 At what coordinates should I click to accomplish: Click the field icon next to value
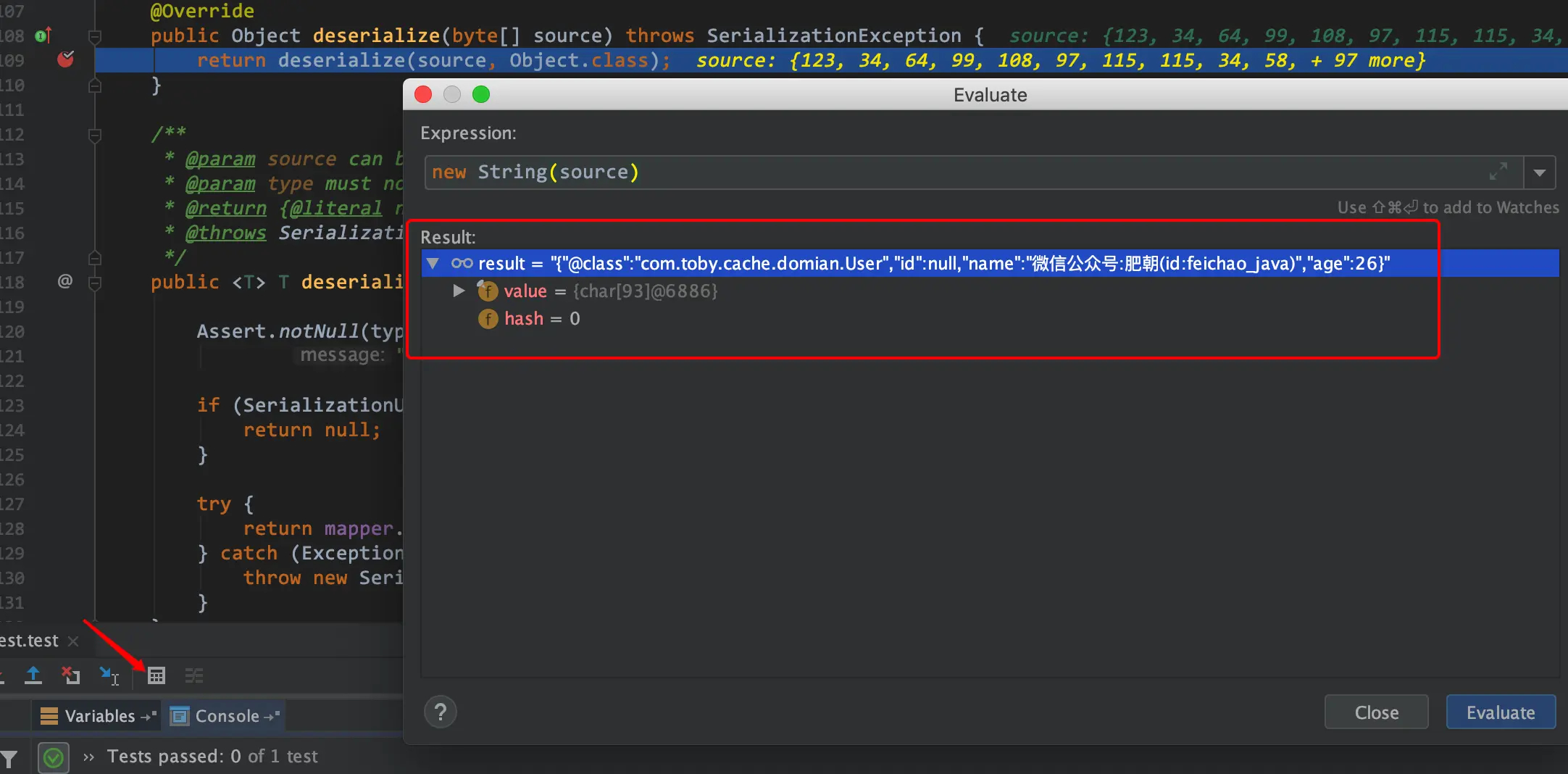click(x=488, y=291)
